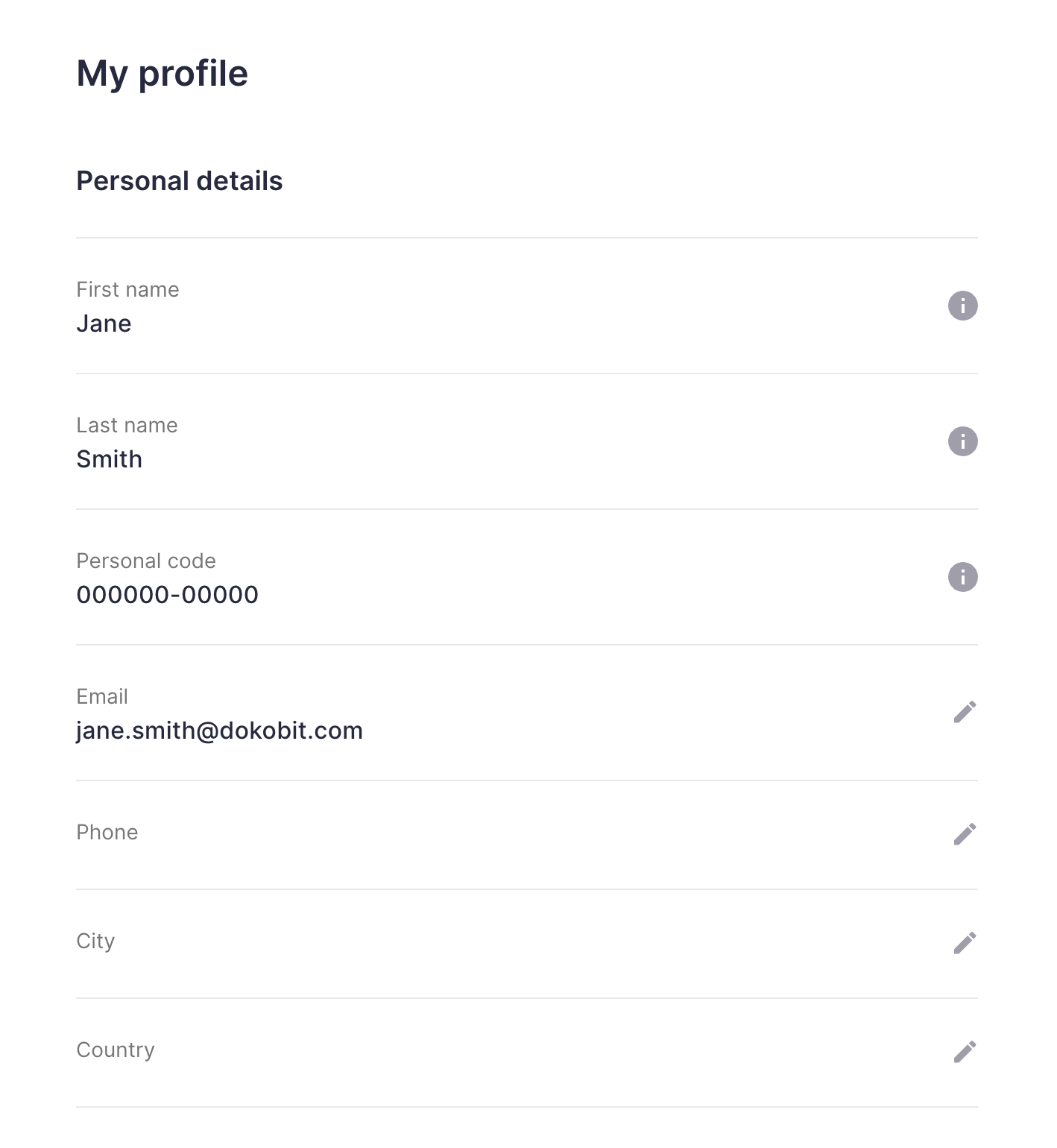
Task: Click the Last name label
Action: [127, 425]
